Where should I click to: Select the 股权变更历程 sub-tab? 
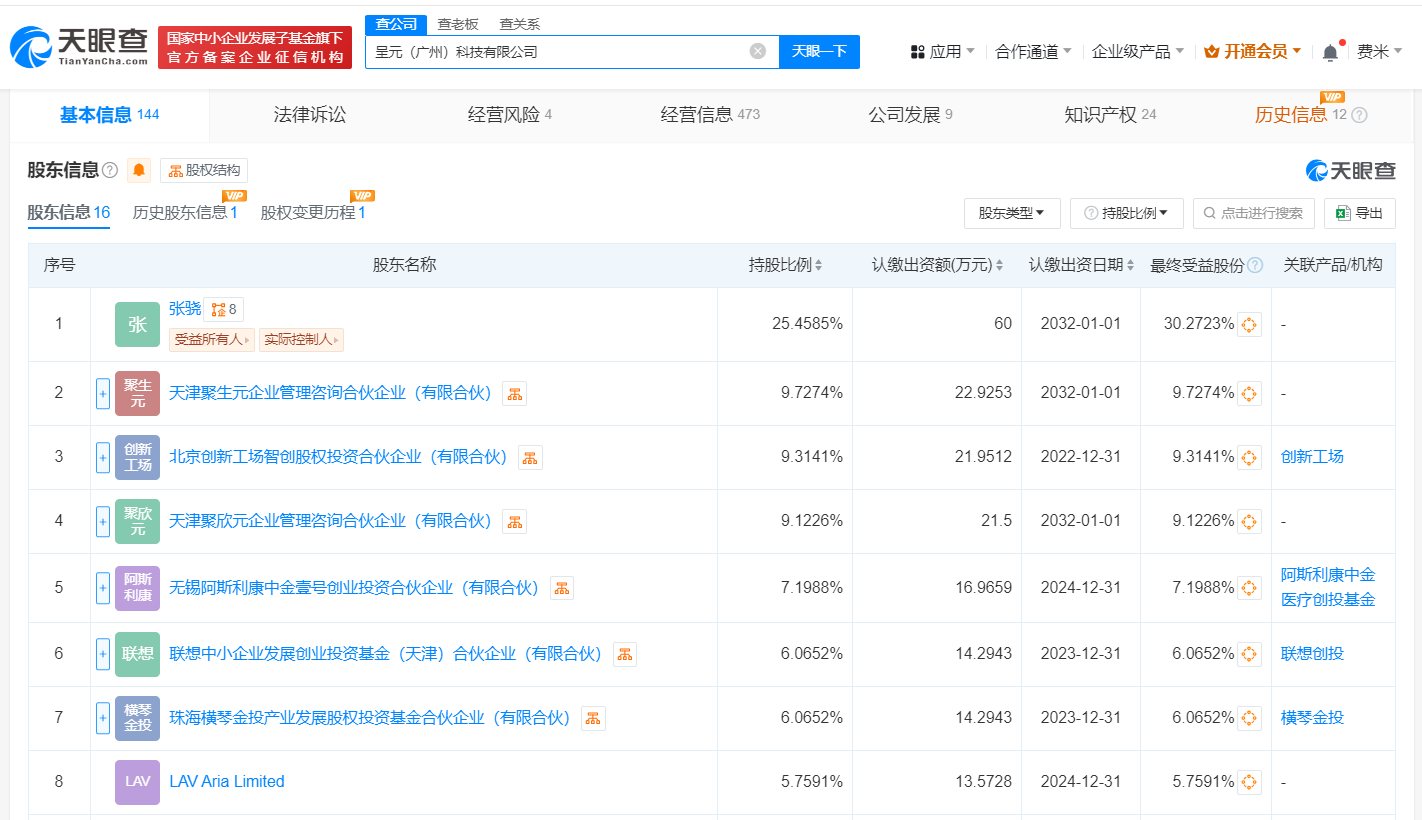pos(313,213)
